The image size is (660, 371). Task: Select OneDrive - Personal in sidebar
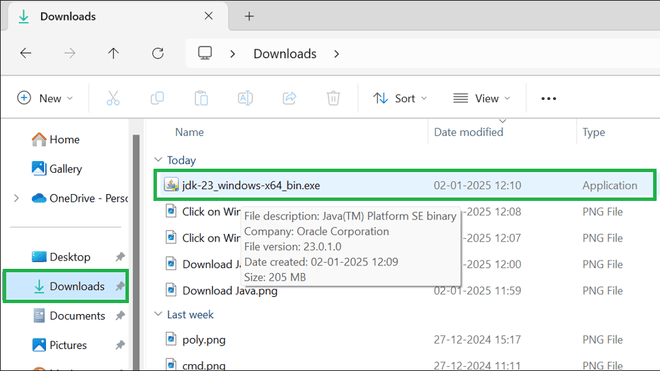coord(80,198)
